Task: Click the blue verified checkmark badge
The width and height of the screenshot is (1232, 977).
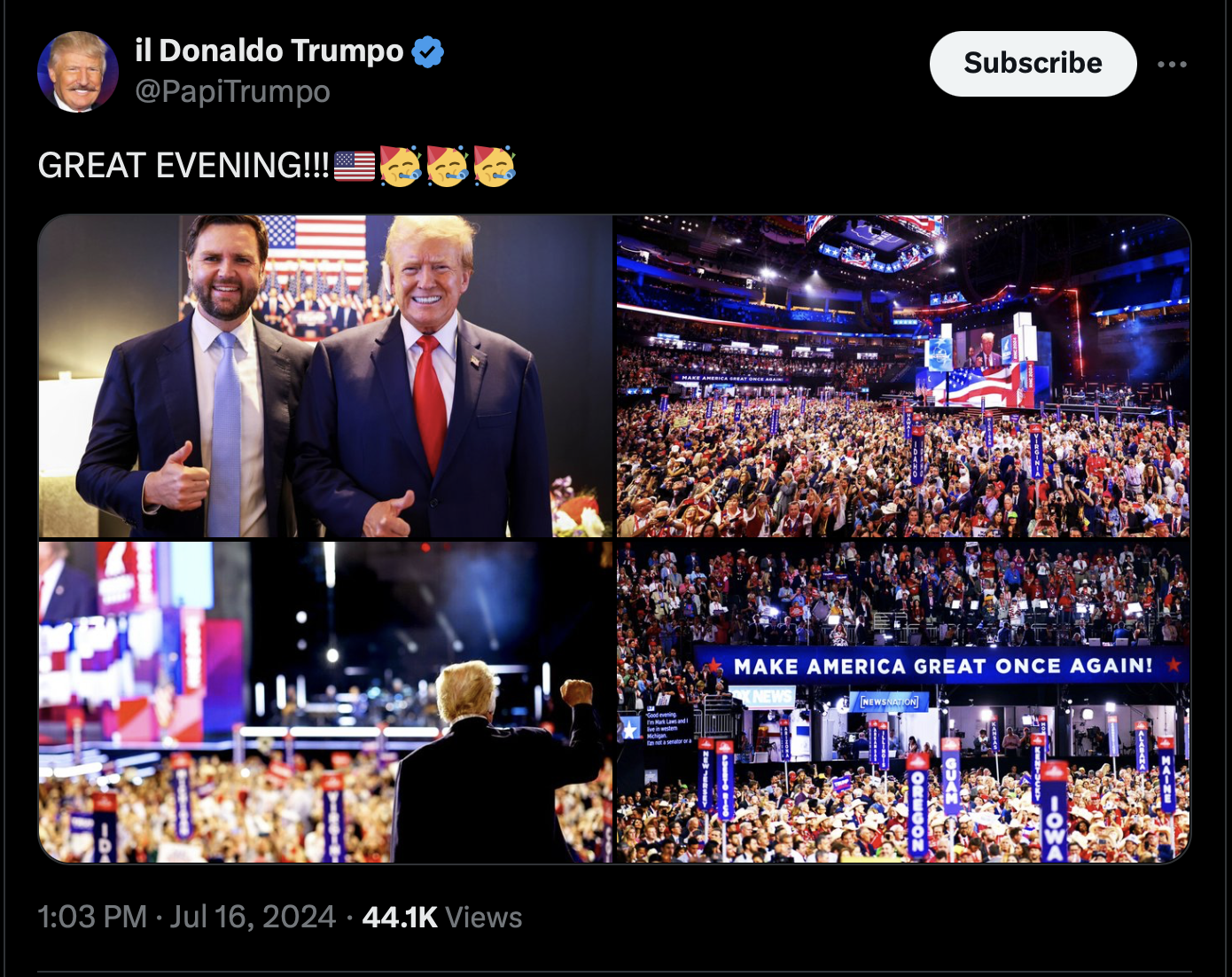Action: coord(428,51)
